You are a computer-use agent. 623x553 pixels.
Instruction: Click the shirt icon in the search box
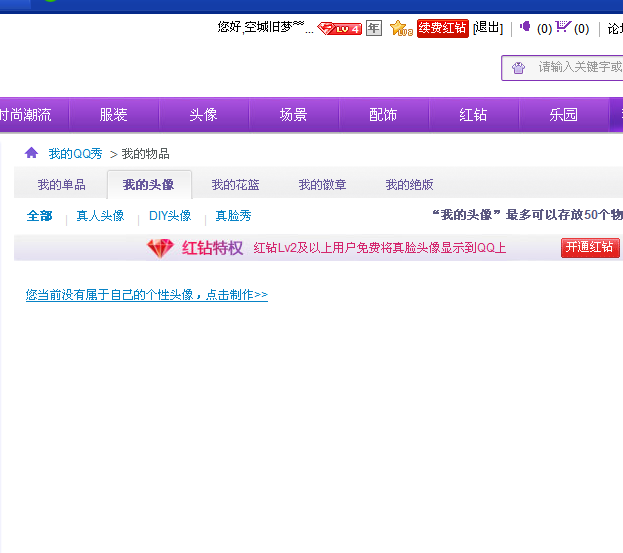pyautogui.click(x=518, y=68)
